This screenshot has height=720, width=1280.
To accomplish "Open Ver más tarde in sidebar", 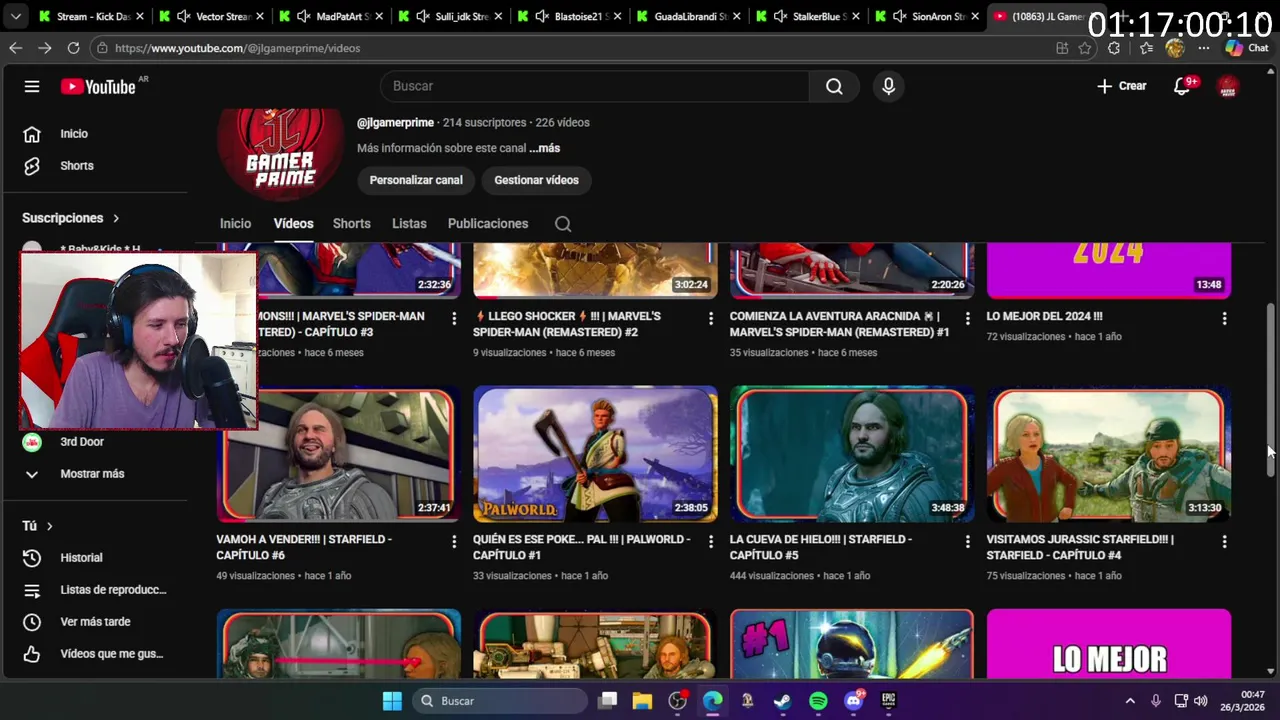I will [x=95, y=622].
